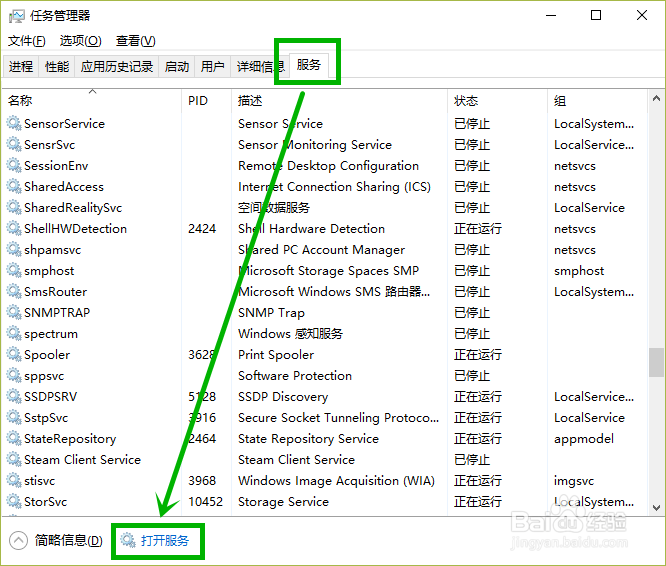
Task: Click the gear icon beside StorSvc
Action: click(x=14, y=502)
